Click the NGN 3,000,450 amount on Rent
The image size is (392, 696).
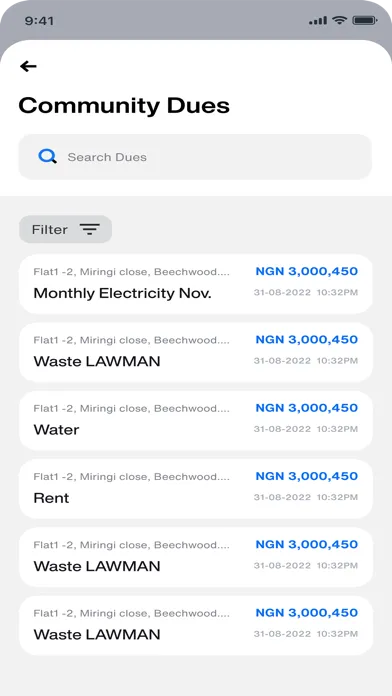(307, 476)
